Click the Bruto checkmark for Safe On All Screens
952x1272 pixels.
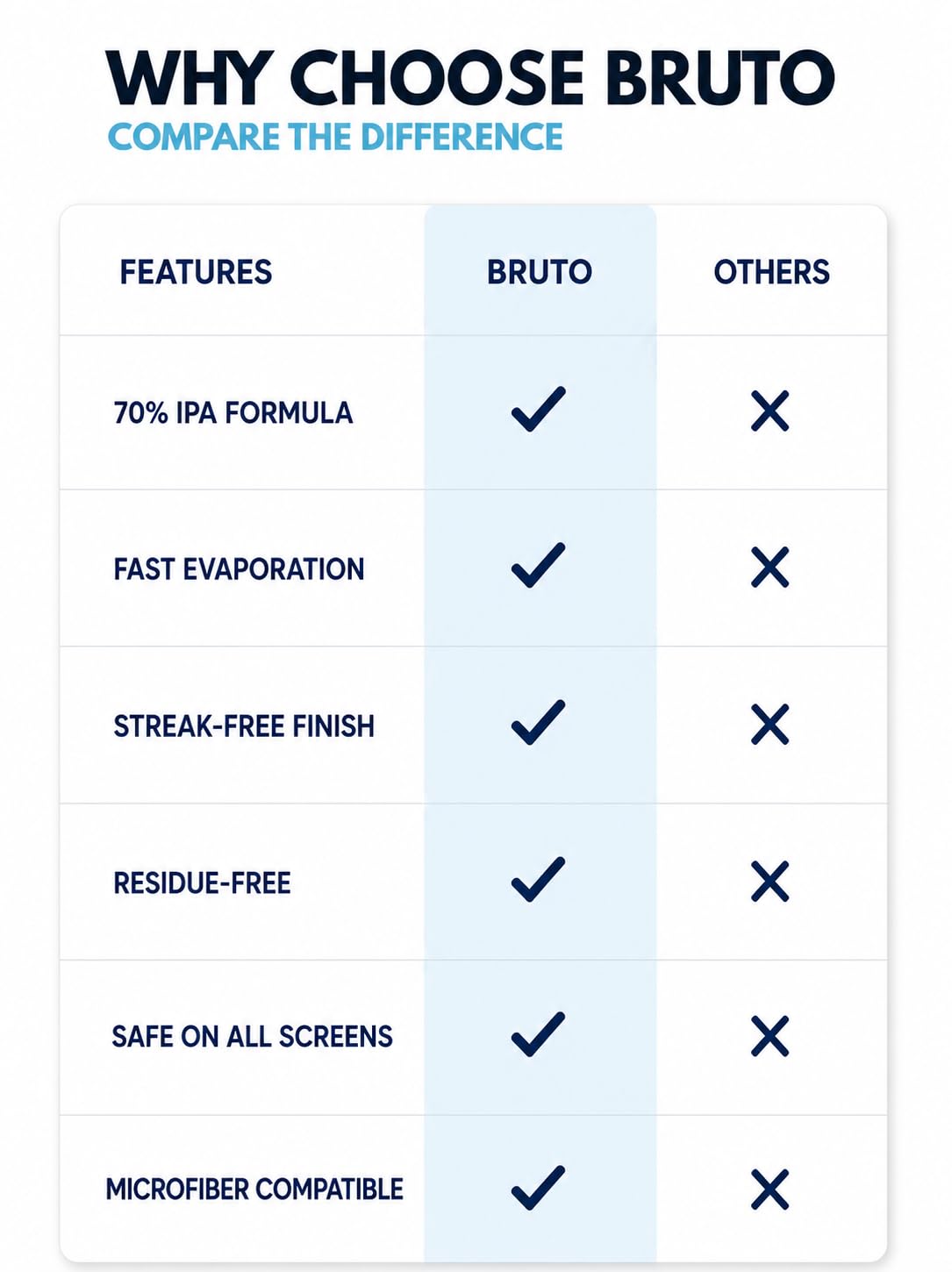539,1034
